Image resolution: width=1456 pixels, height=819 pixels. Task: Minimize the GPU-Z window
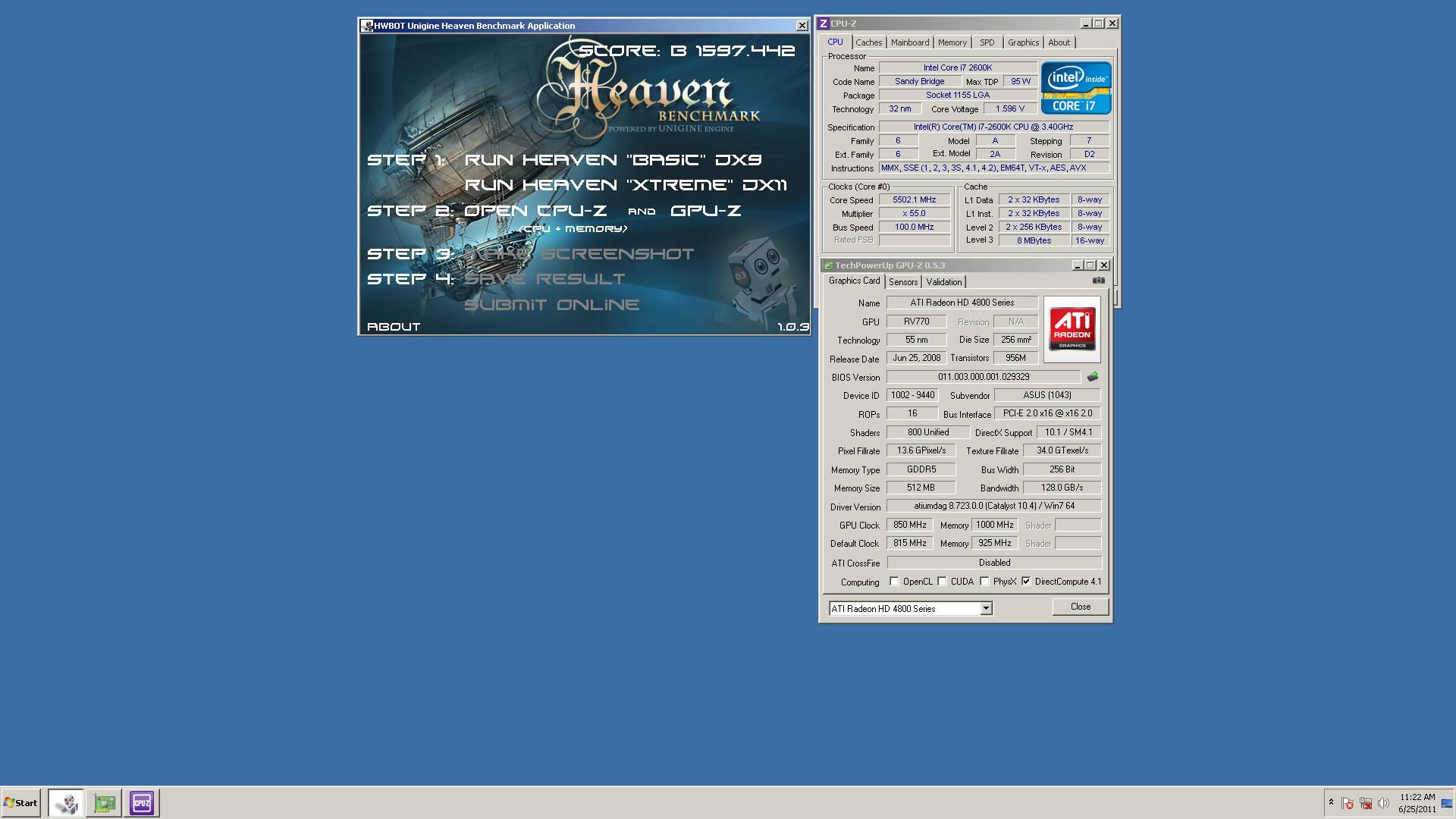[1077, 265]
